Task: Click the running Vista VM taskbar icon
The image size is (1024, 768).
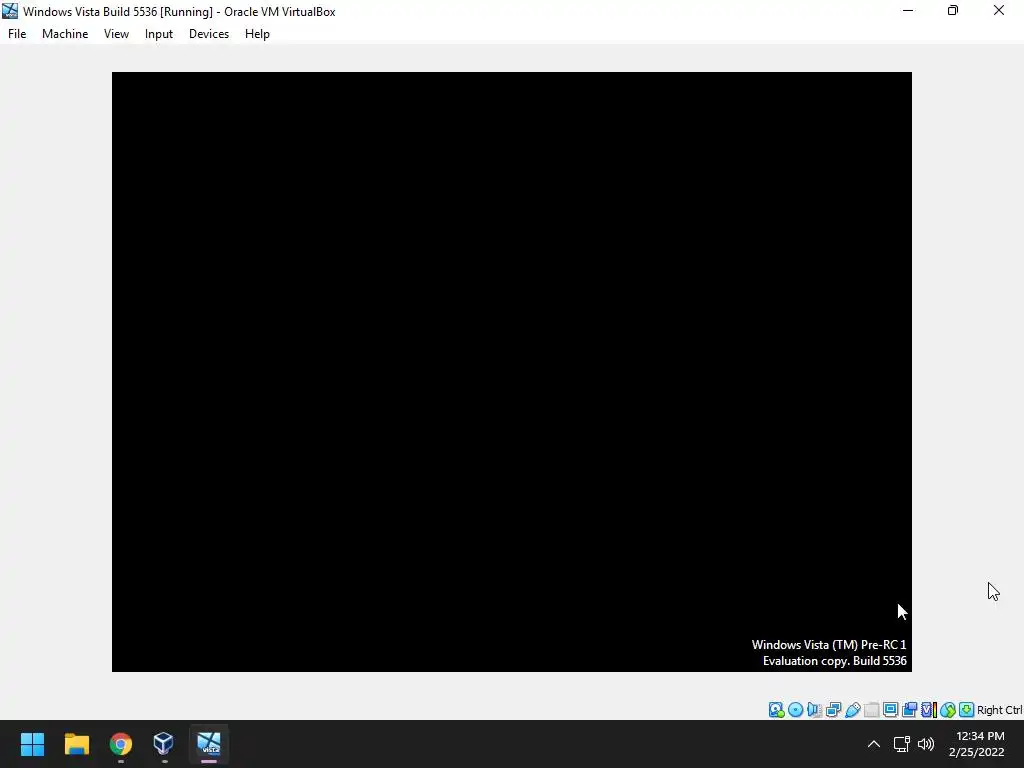Action: 209,744
